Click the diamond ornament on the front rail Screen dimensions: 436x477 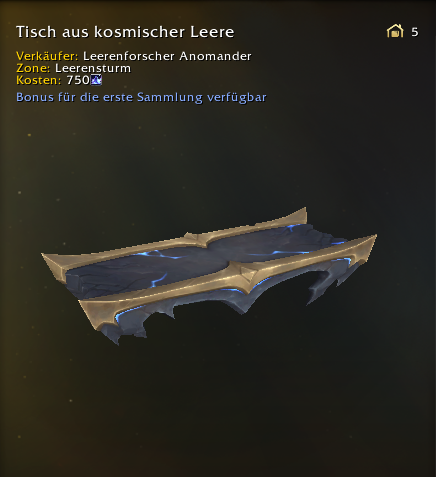click(247, 275)
